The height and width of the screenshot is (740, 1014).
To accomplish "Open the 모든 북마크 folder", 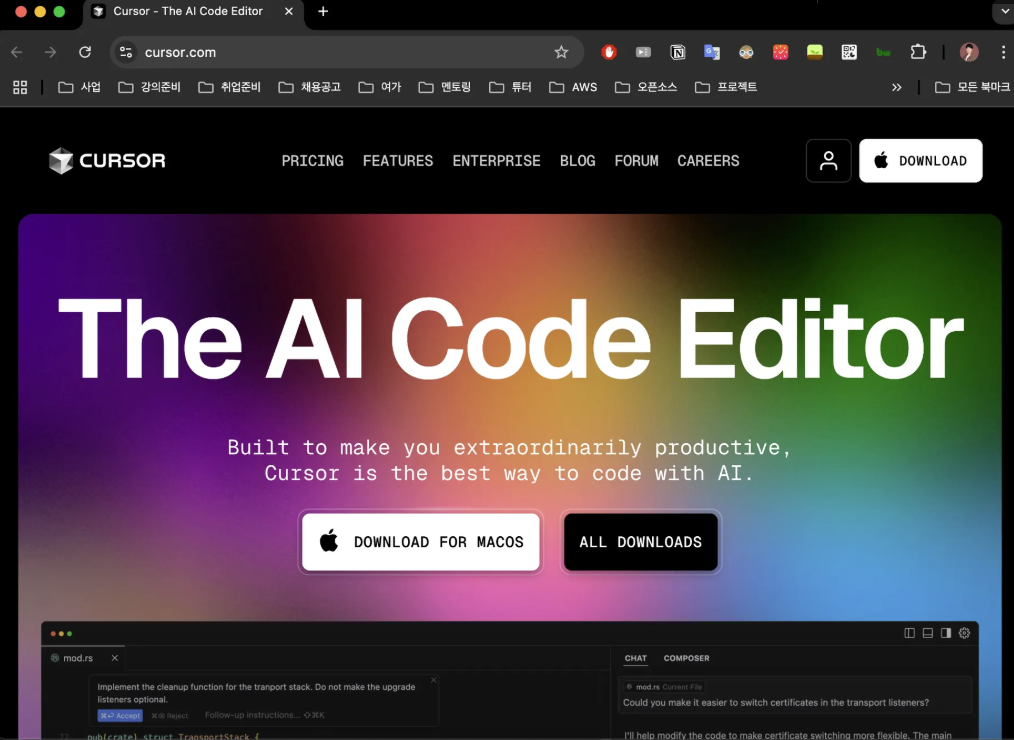I will [x=973, y=87].
